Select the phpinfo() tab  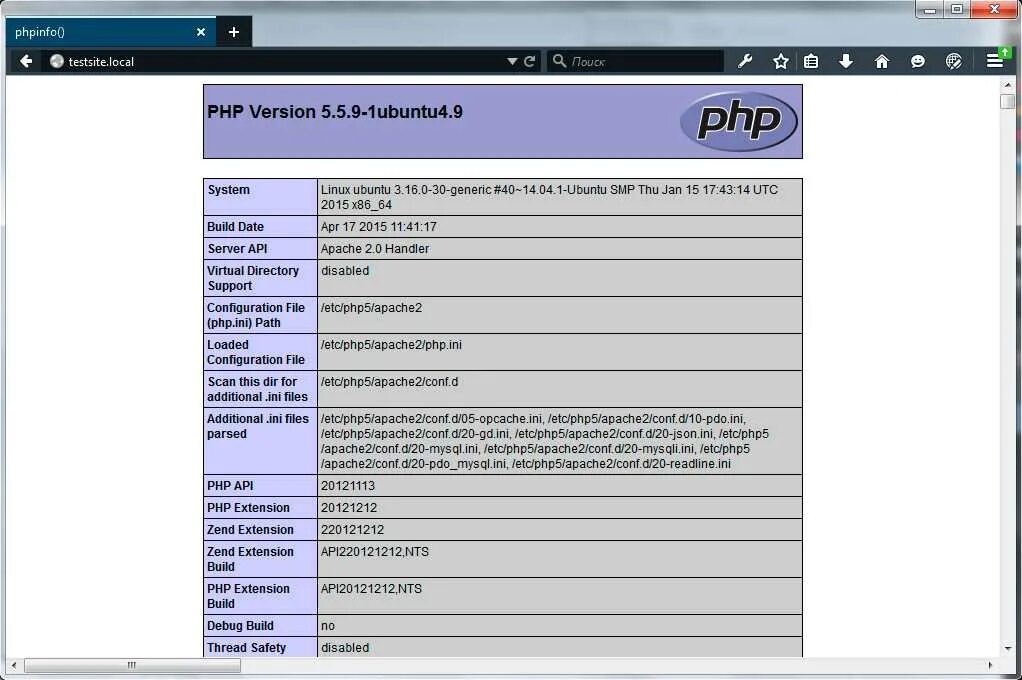(x=111, y=32)
